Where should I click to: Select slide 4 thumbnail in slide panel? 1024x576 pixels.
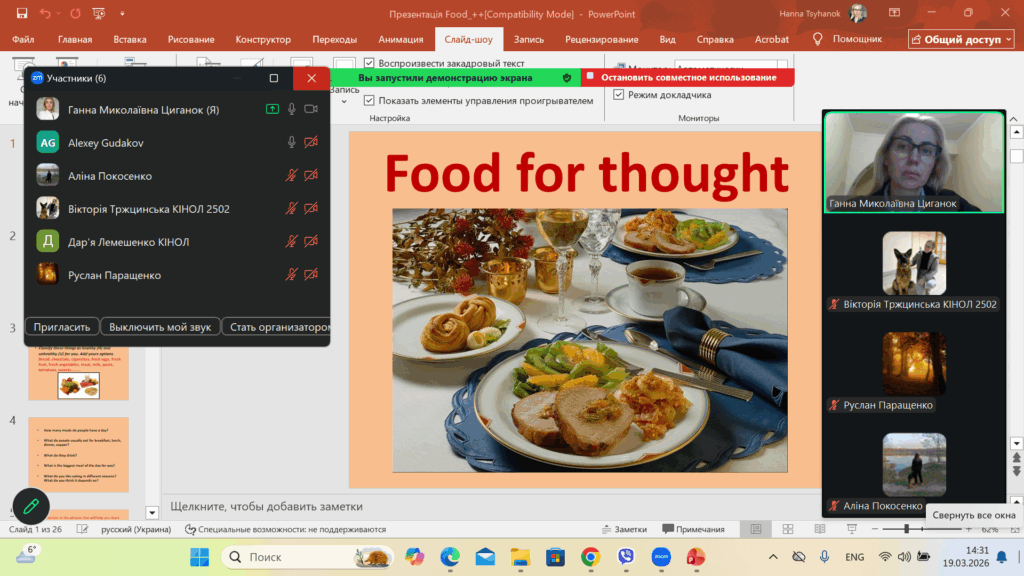(x=78, y=454)
